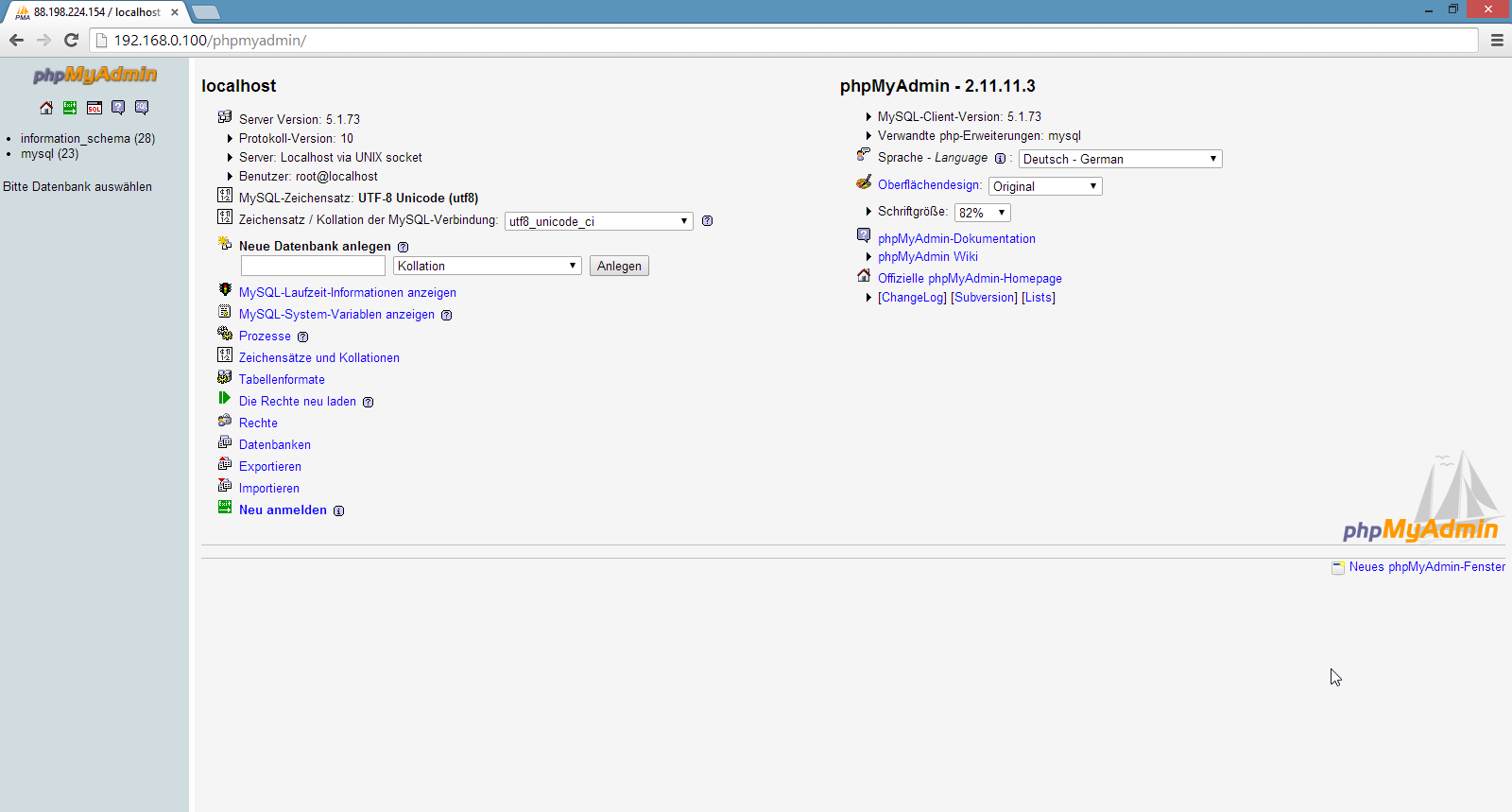Open a new browser tab
The image size is (1512, 812).
pos(205,12)
